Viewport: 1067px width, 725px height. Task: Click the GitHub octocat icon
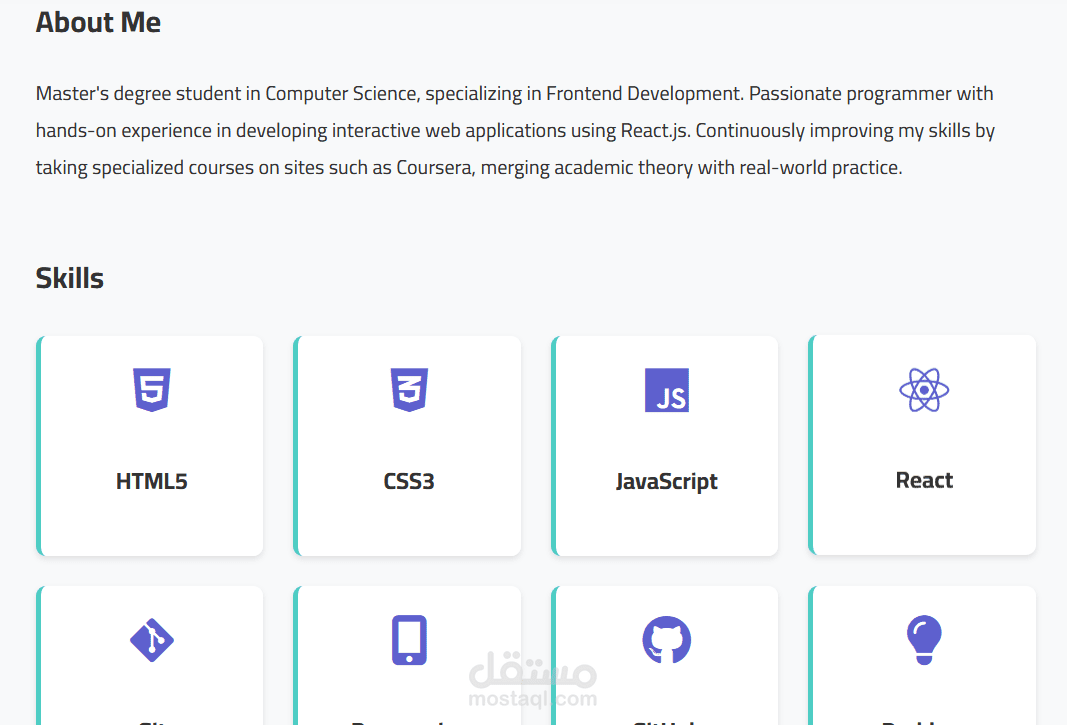click(667, 640)
